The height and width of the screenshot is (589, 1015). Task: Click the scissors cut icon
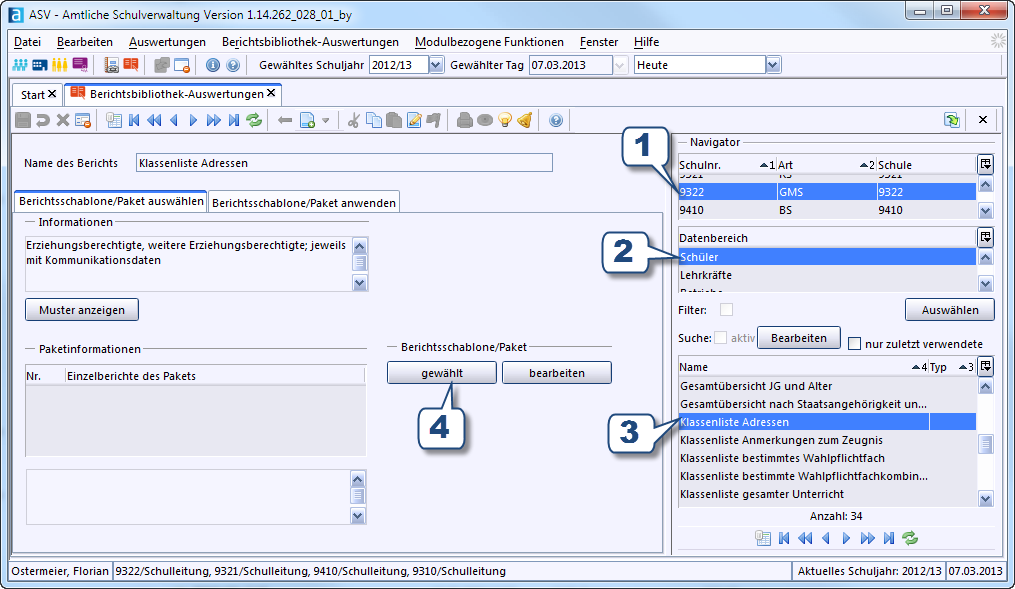[x=353, y=120]
